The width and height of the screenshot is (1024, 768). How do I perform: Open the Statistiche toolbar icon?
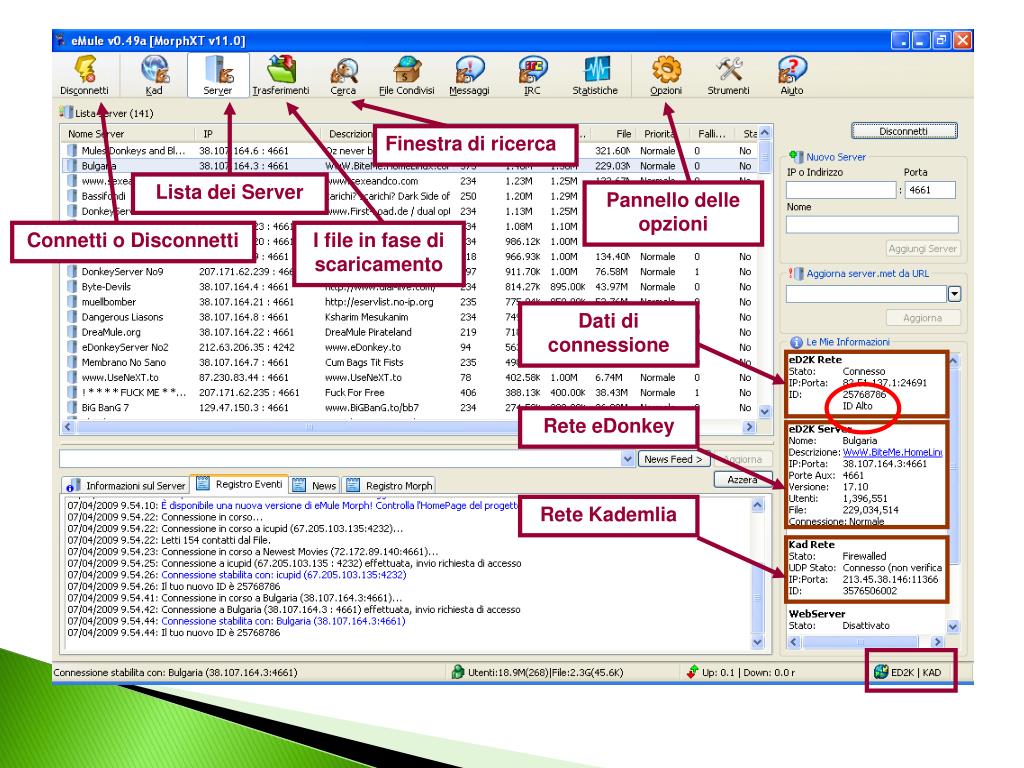coord(596,69)
